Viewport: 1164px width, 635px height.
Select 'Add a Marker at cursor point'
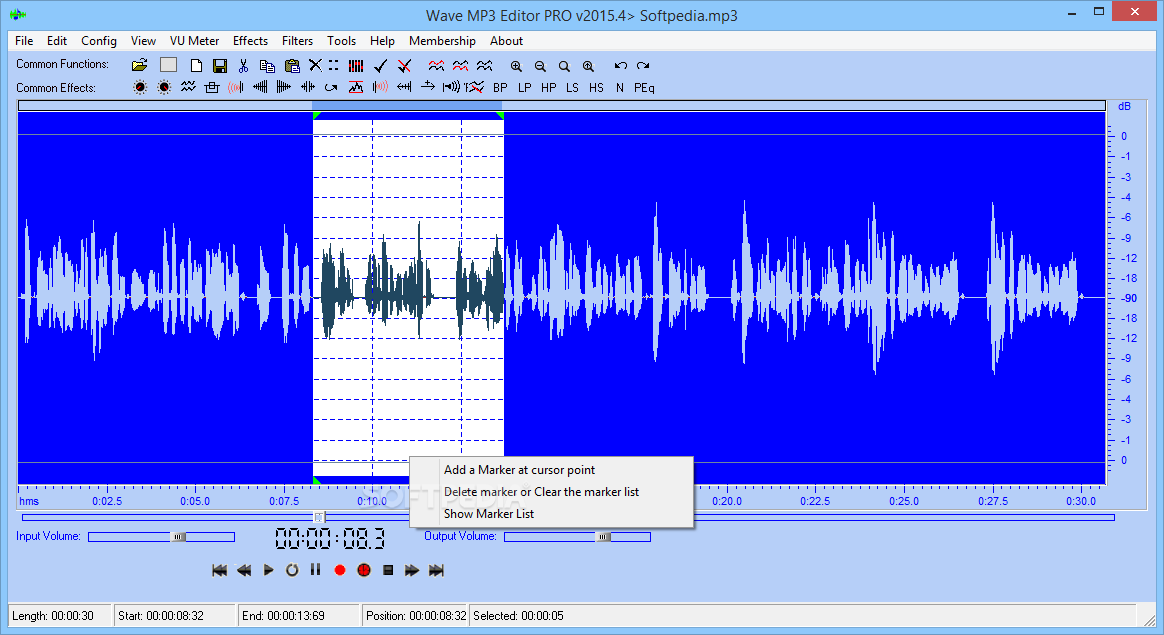(519, 470)
